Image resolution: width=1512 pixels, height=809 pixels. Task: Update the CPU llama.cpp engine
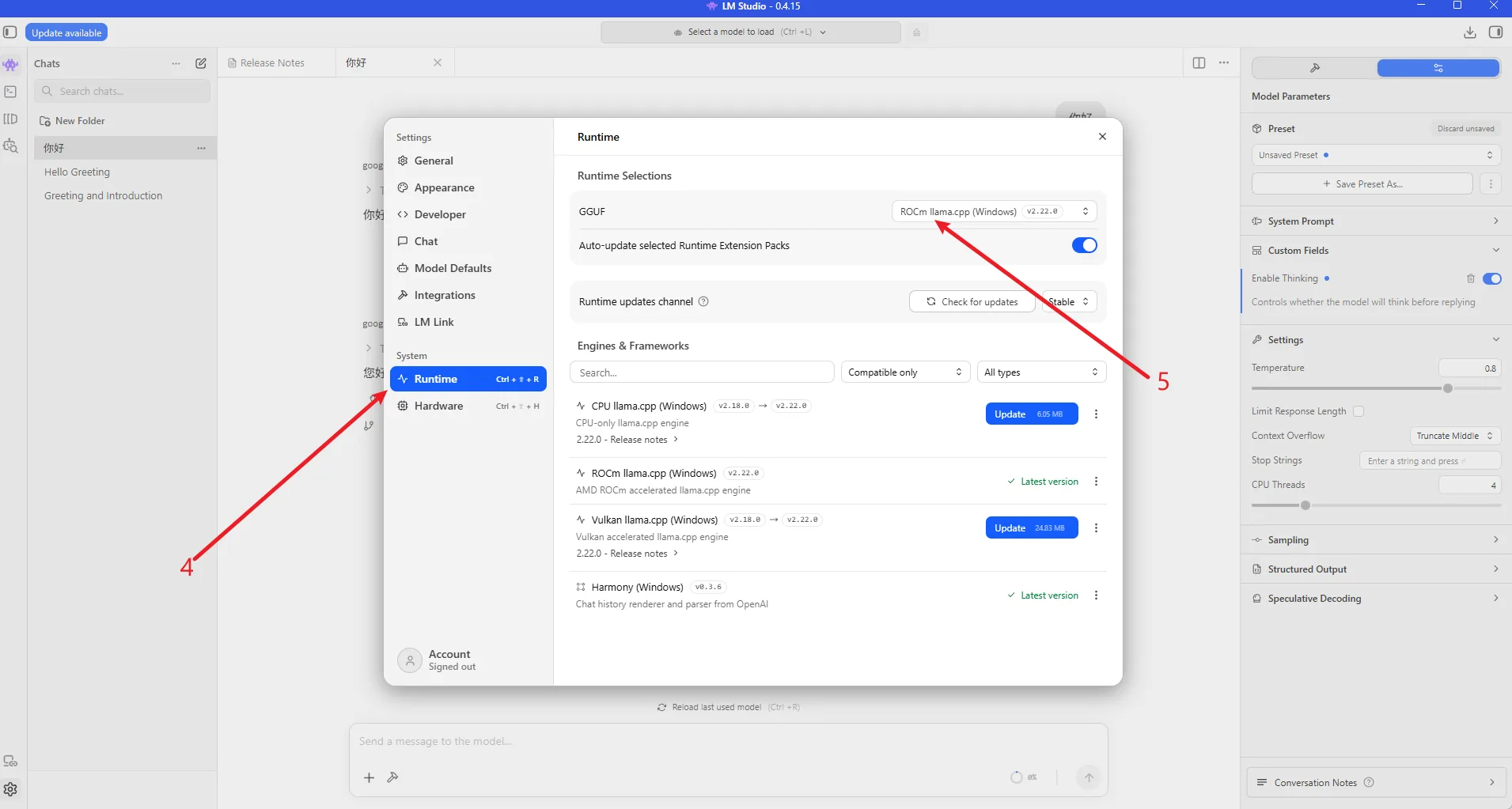click(1032, 414)
